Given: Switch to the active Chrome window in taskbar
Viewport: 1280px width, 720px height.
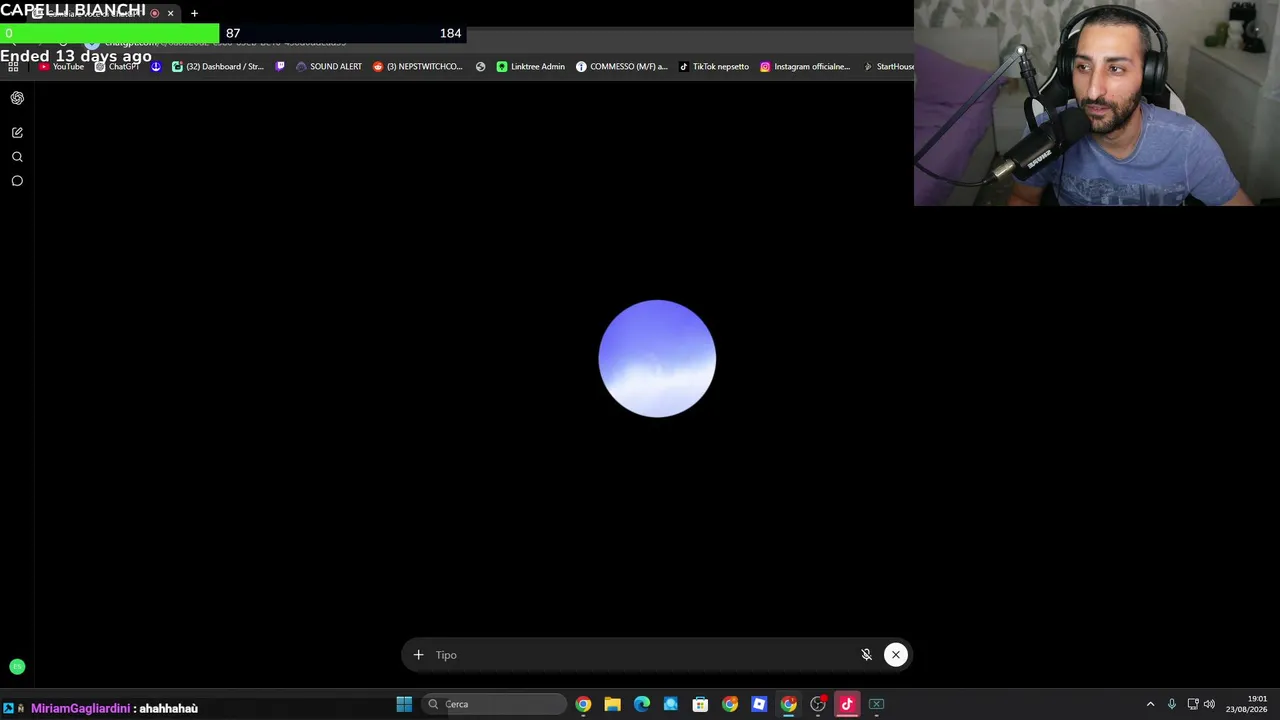Looking at the screenshot, I should coord(788,704).
